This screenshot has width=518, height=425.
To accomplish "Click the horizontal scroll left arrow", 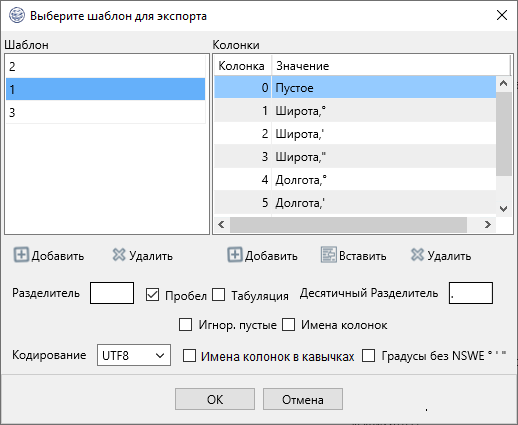I will (x=221, y=224).
